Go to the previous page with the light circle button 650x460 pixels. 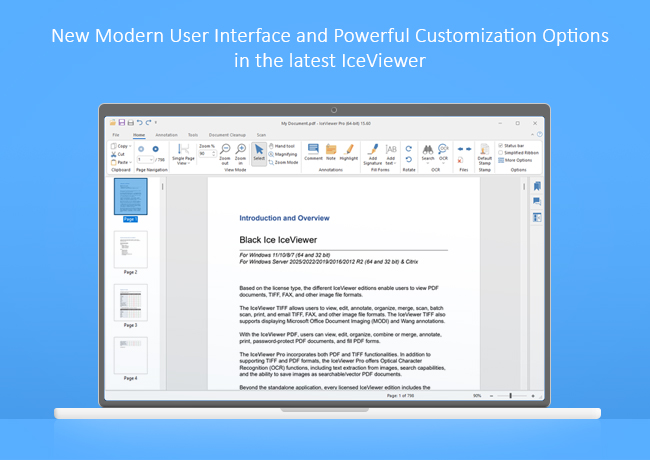coord(141,149)
